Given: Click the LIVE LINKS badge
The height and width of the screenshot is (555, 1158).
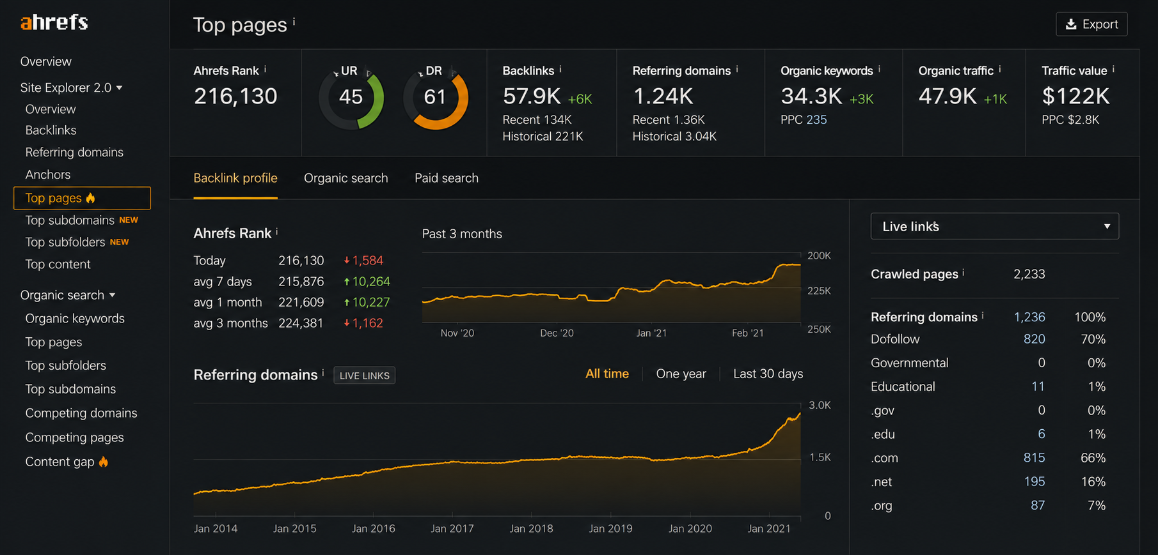Looking at the screenshot, I should pos(364,376).
